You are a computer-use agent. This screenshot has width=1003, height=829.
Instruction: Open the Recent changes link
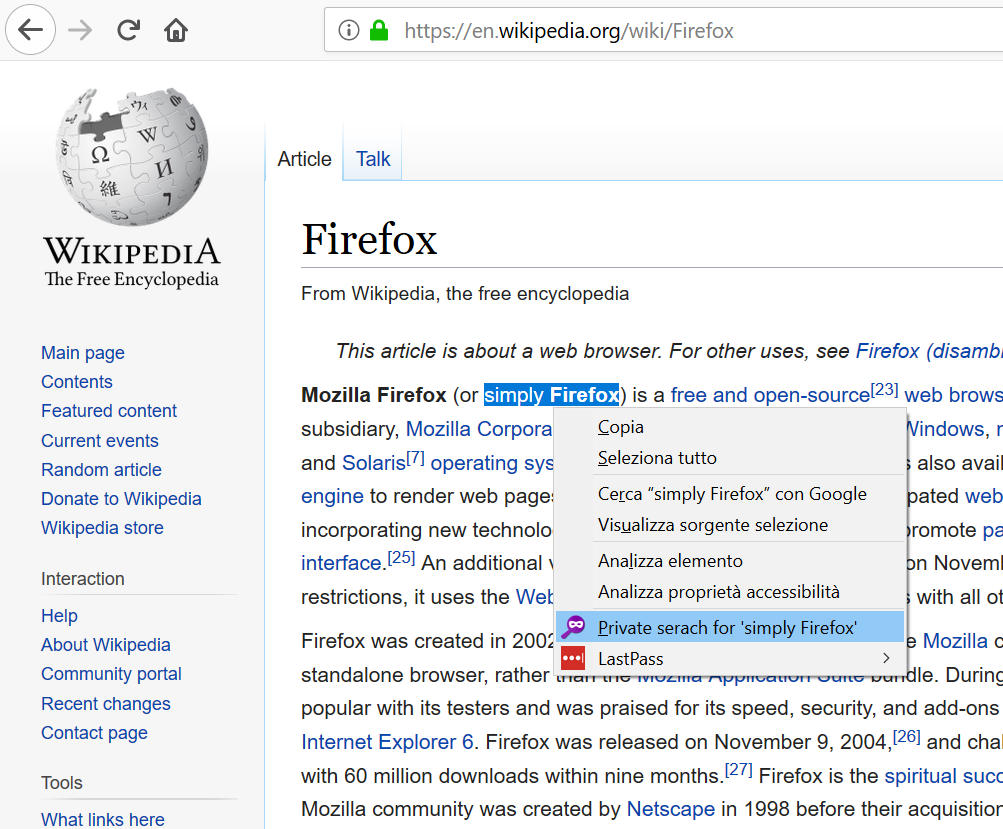pos(106,704)
